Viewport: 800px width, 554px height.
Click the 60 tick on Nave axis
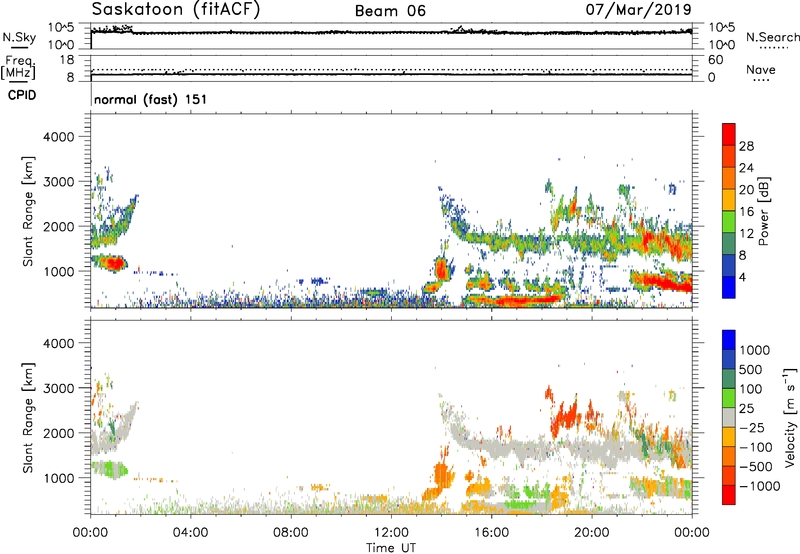click(x=715, y=60)
